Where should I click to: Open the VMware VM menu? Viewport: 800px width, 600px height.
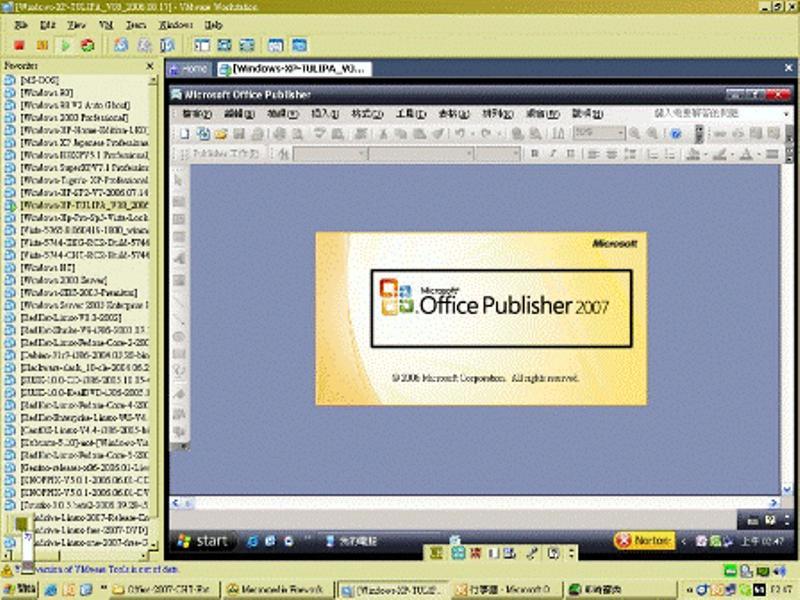(x=106, y=24)
